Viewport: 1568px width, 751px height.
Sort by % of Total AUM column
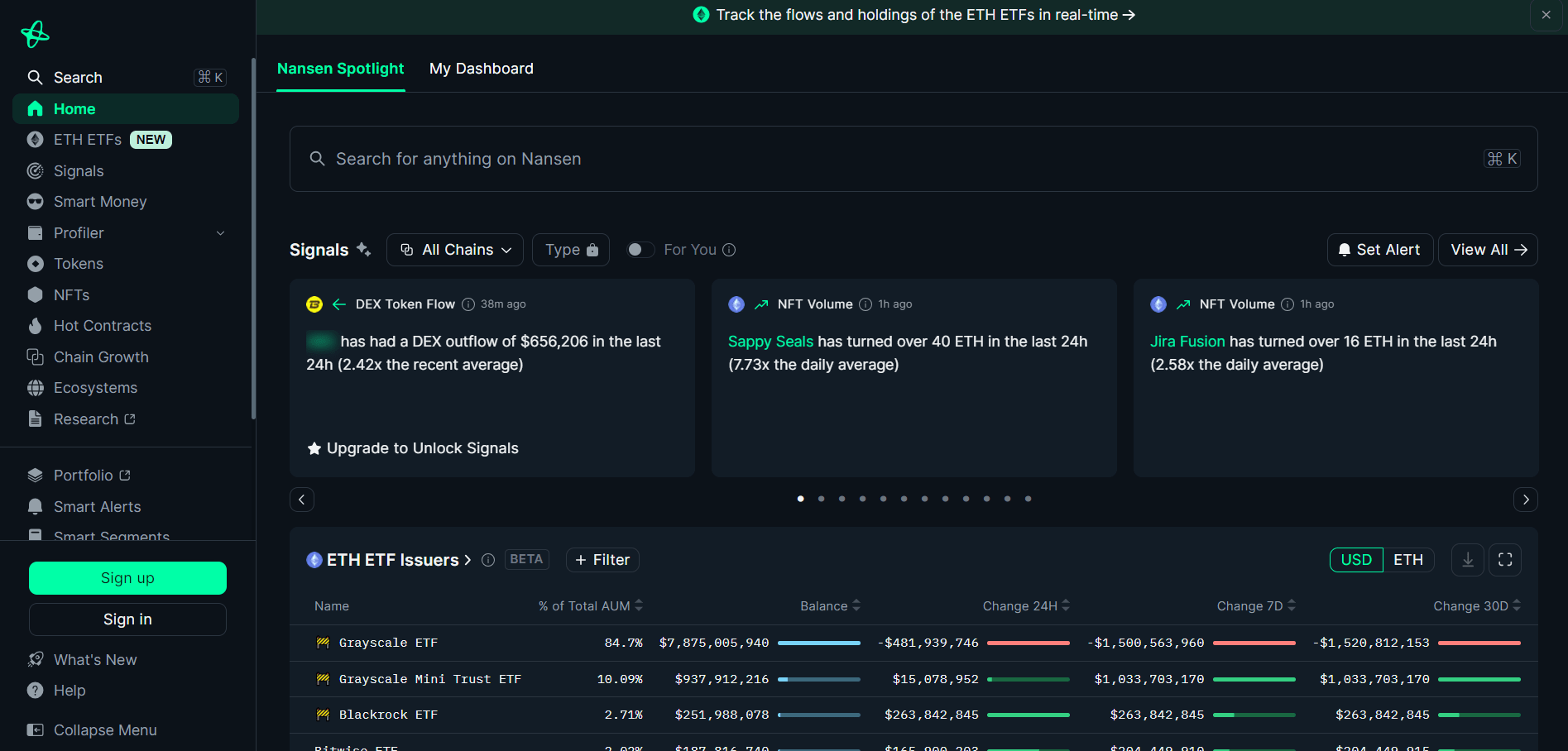tap(590, 606)
